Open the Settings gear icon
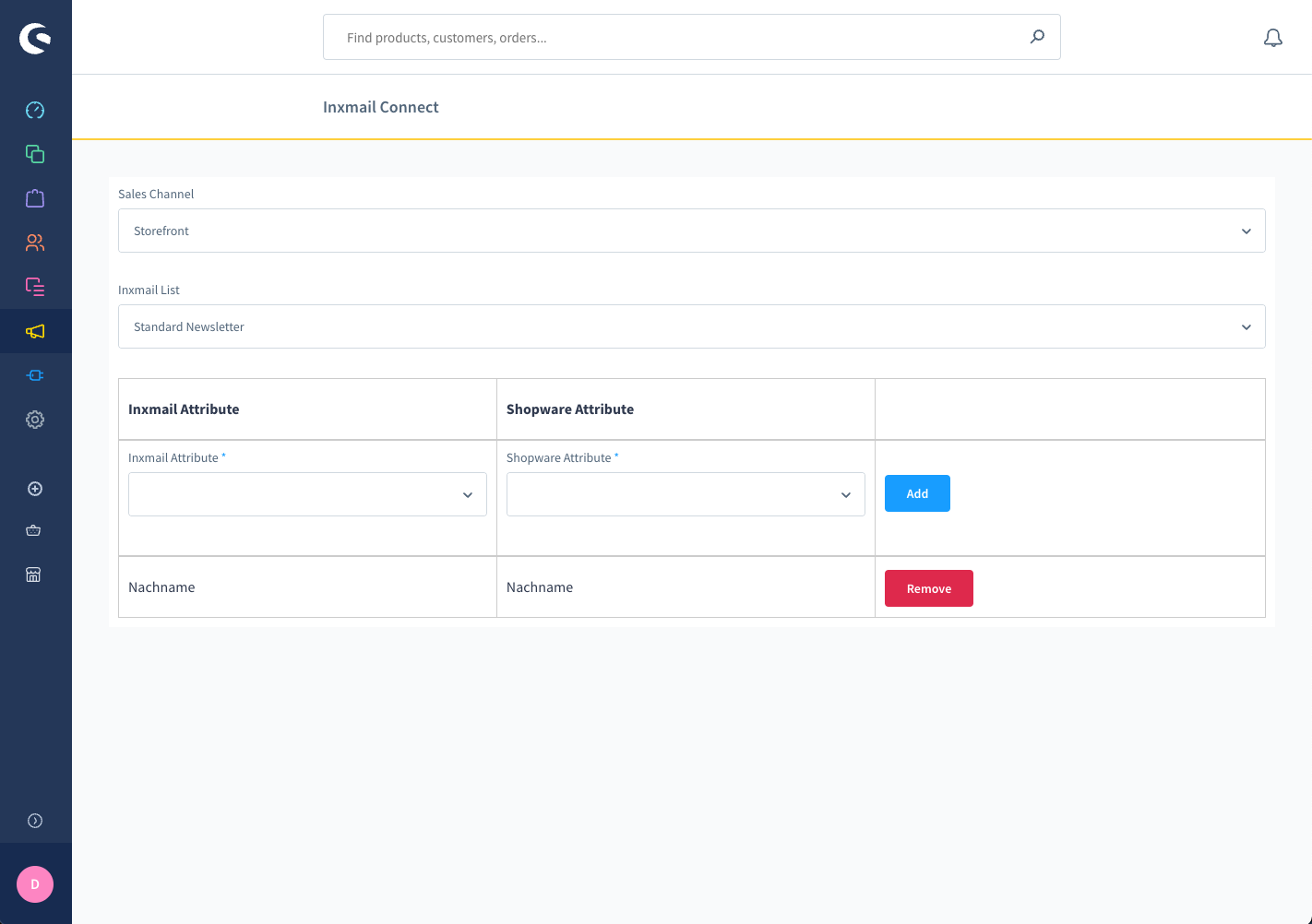The width and height of the screenshot is (1312, 924). tap(35, 420)
